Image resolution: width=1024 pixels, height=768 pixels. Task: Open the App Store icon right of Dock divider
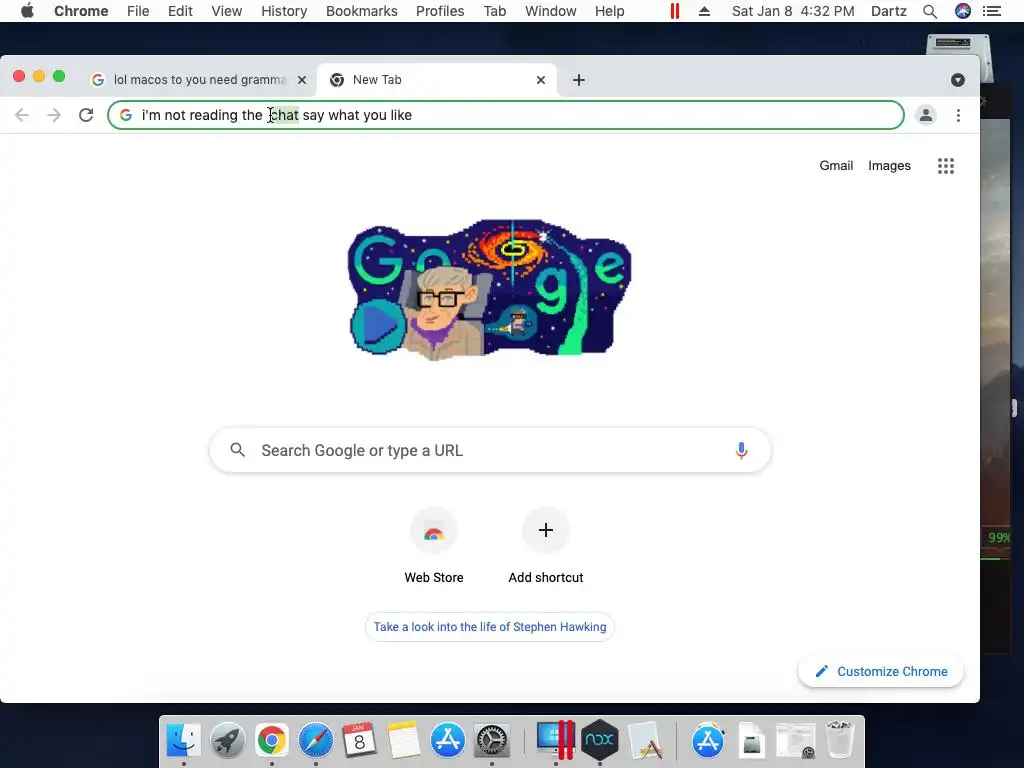tap(708, 741)
